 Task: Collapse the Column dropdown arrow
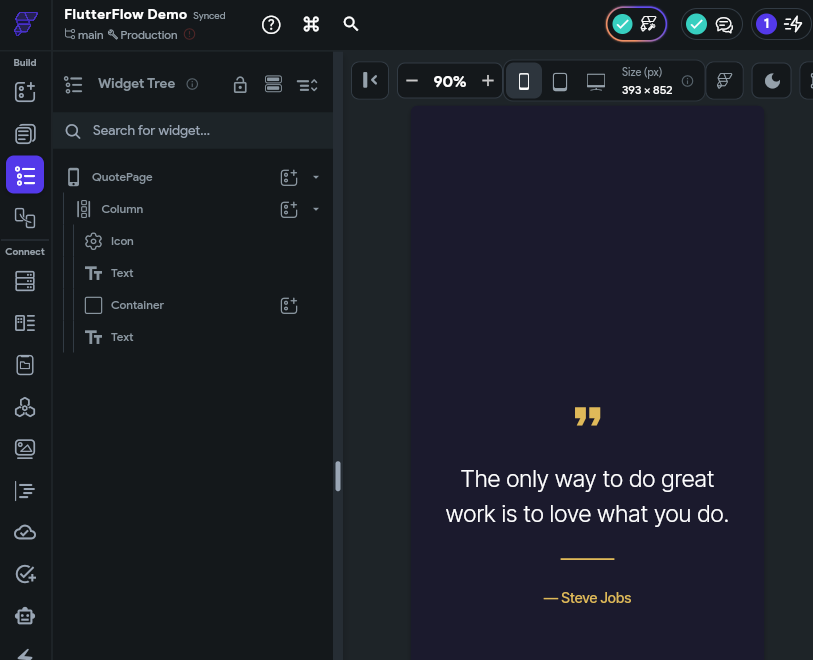point(316,209)
